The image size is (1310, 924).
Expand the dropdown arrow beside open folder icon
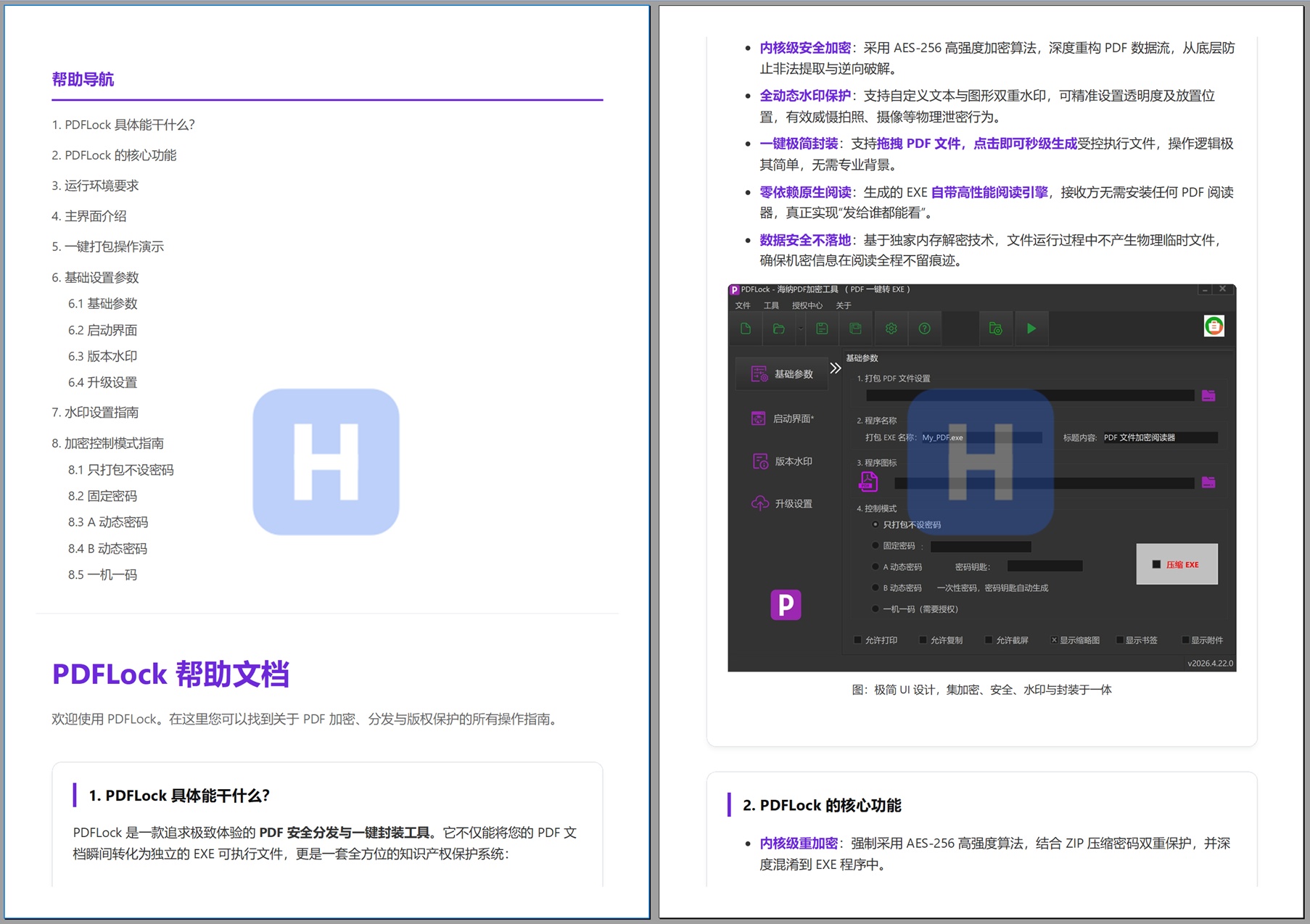801,329
